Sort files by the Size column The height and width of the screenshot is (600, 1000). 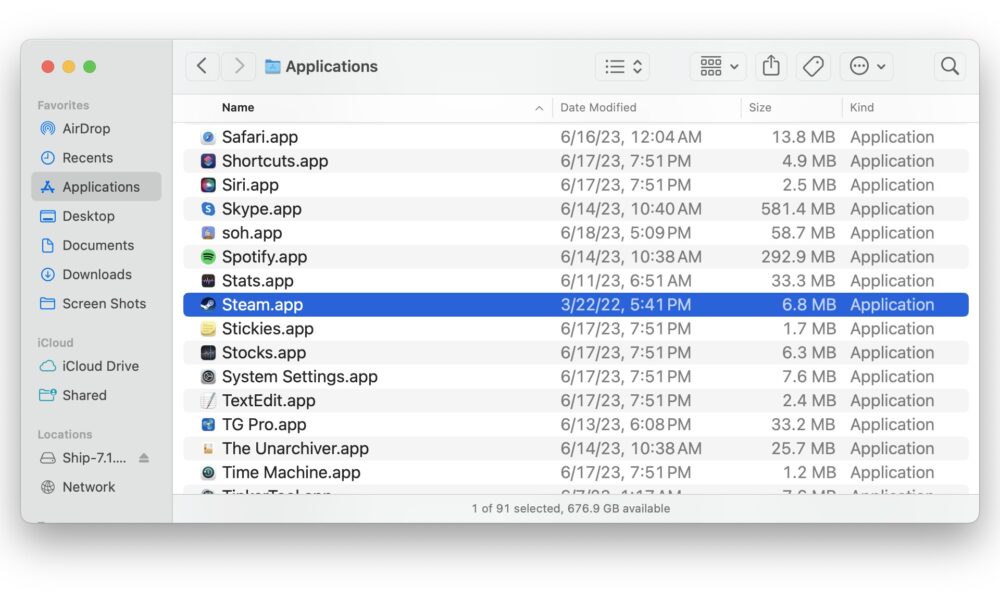click(x=760, y=108)
